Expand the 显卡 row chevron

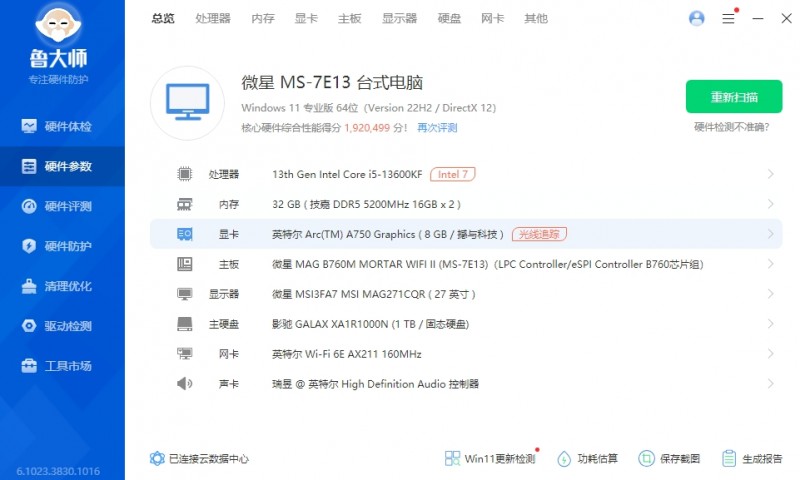(770, 234)
